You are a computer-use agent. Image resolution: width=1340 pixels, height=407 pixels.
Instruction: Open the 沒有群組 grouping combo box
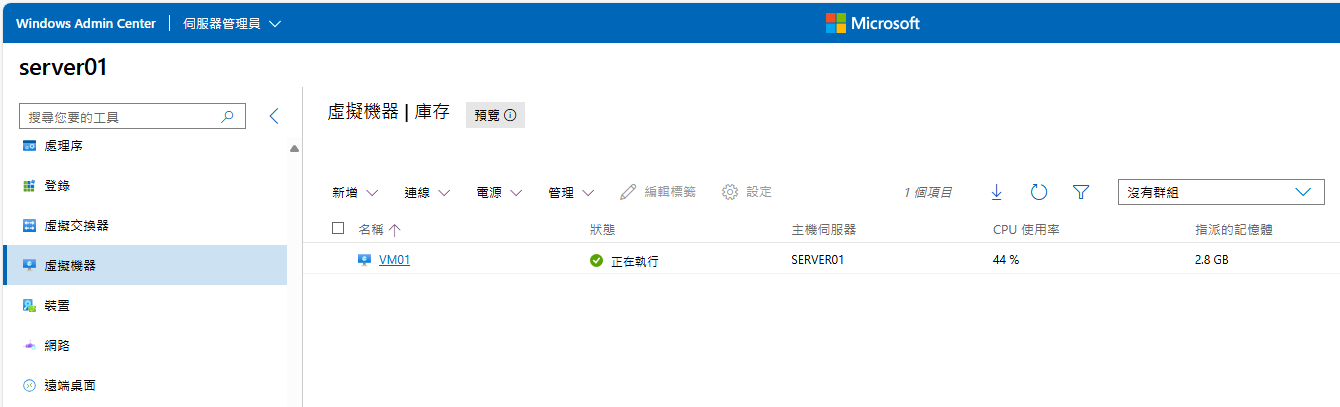pos(1220,192)
